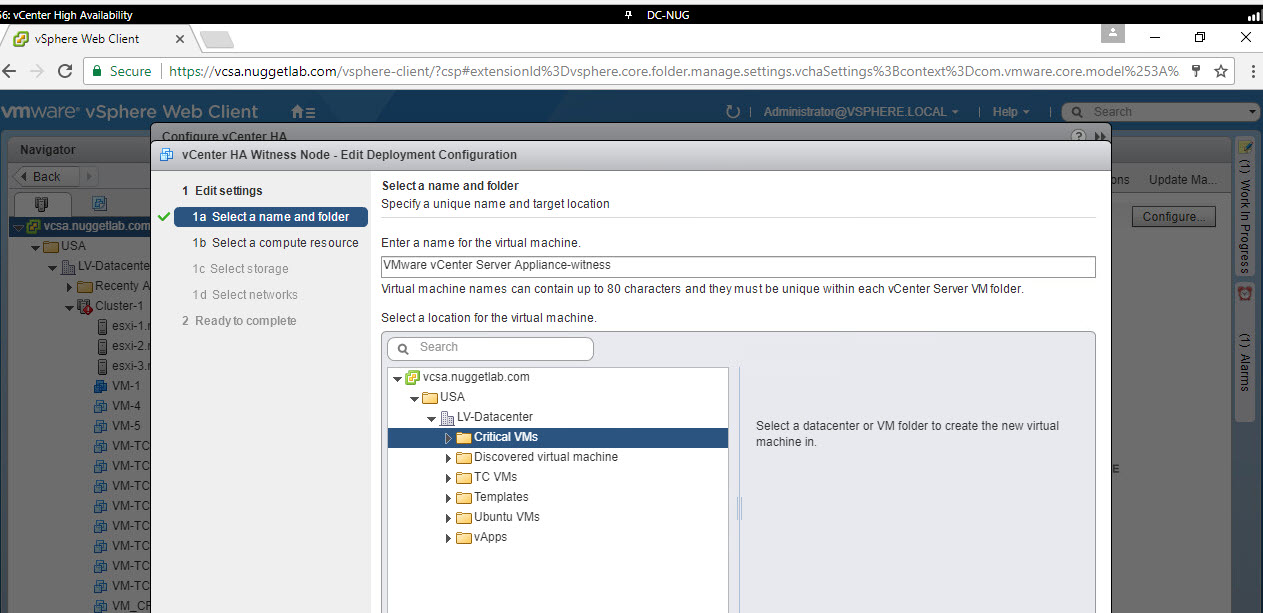This screenshot has width=1263, height=613.
Task: Open the Help dropdown menu
Action: coord(1010,112)
